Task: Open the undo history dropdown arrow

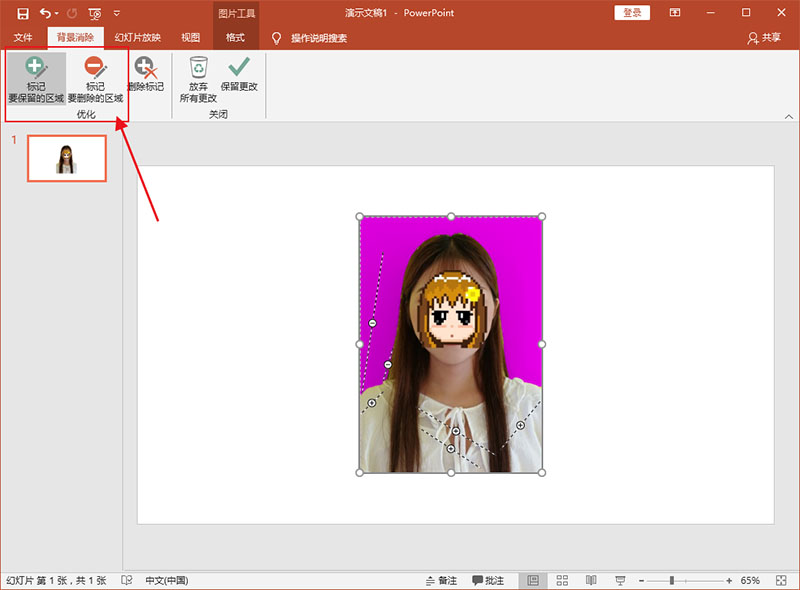Action: click(x=57, y=14)
